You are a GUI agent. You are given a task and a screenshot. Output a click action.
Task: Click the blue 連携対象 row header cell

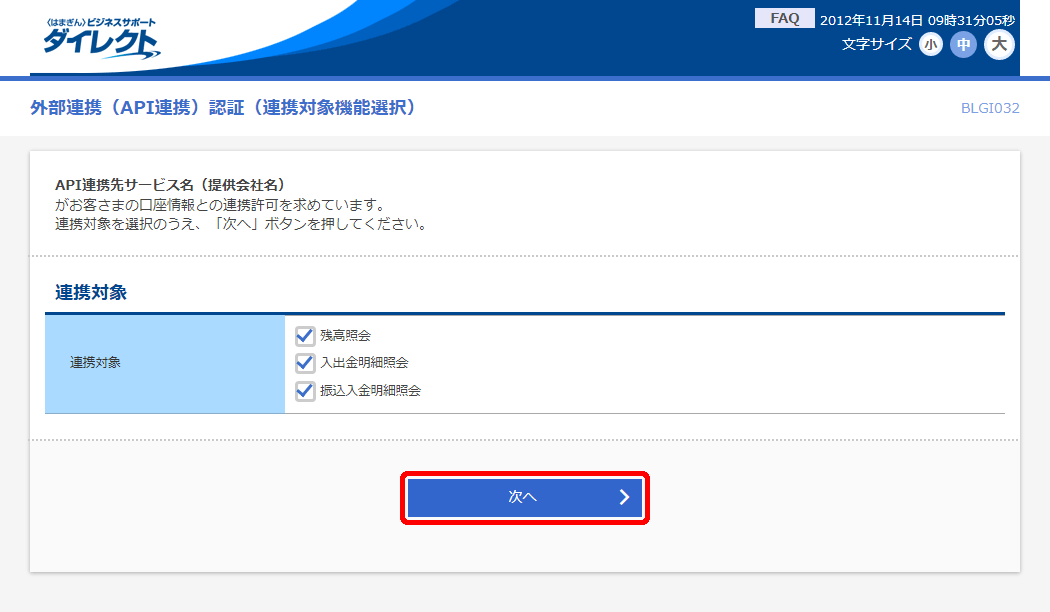pos(165,363)
